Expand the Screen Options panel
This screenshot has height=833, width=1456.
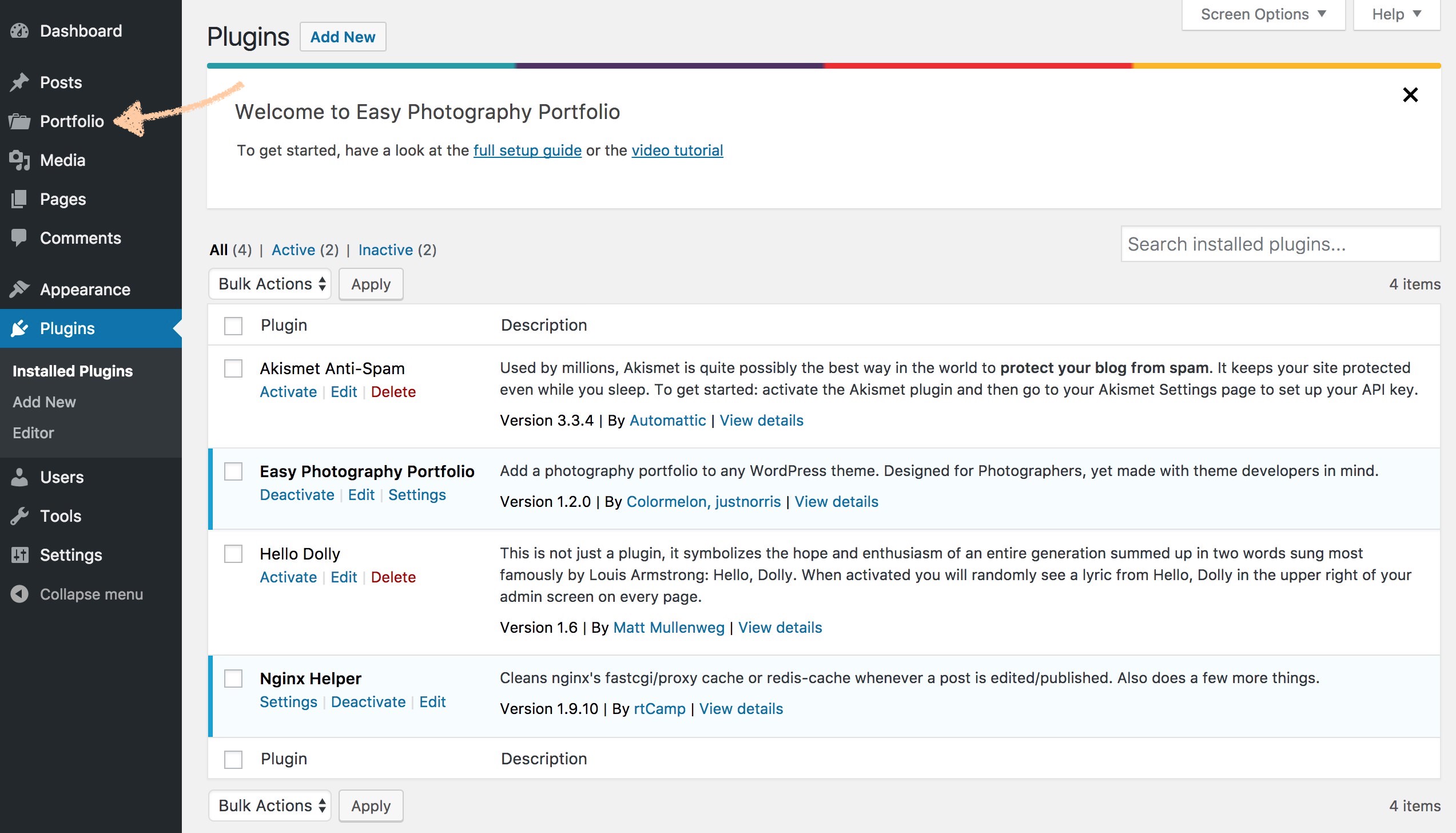pyautogui.click(x=1263, y=14)
